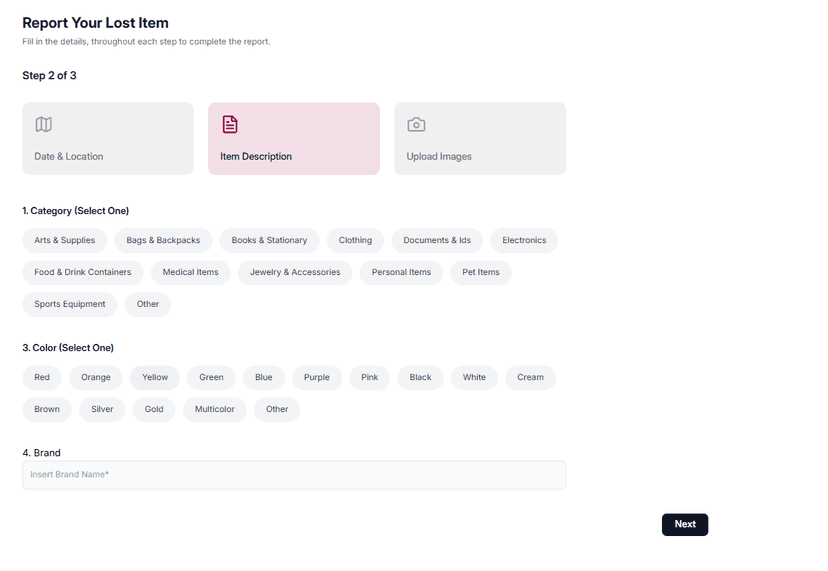Choose the Bags & Backpacks category
Image resolution: width=828 pixels, height=571 pixels.
pos(163,240)
